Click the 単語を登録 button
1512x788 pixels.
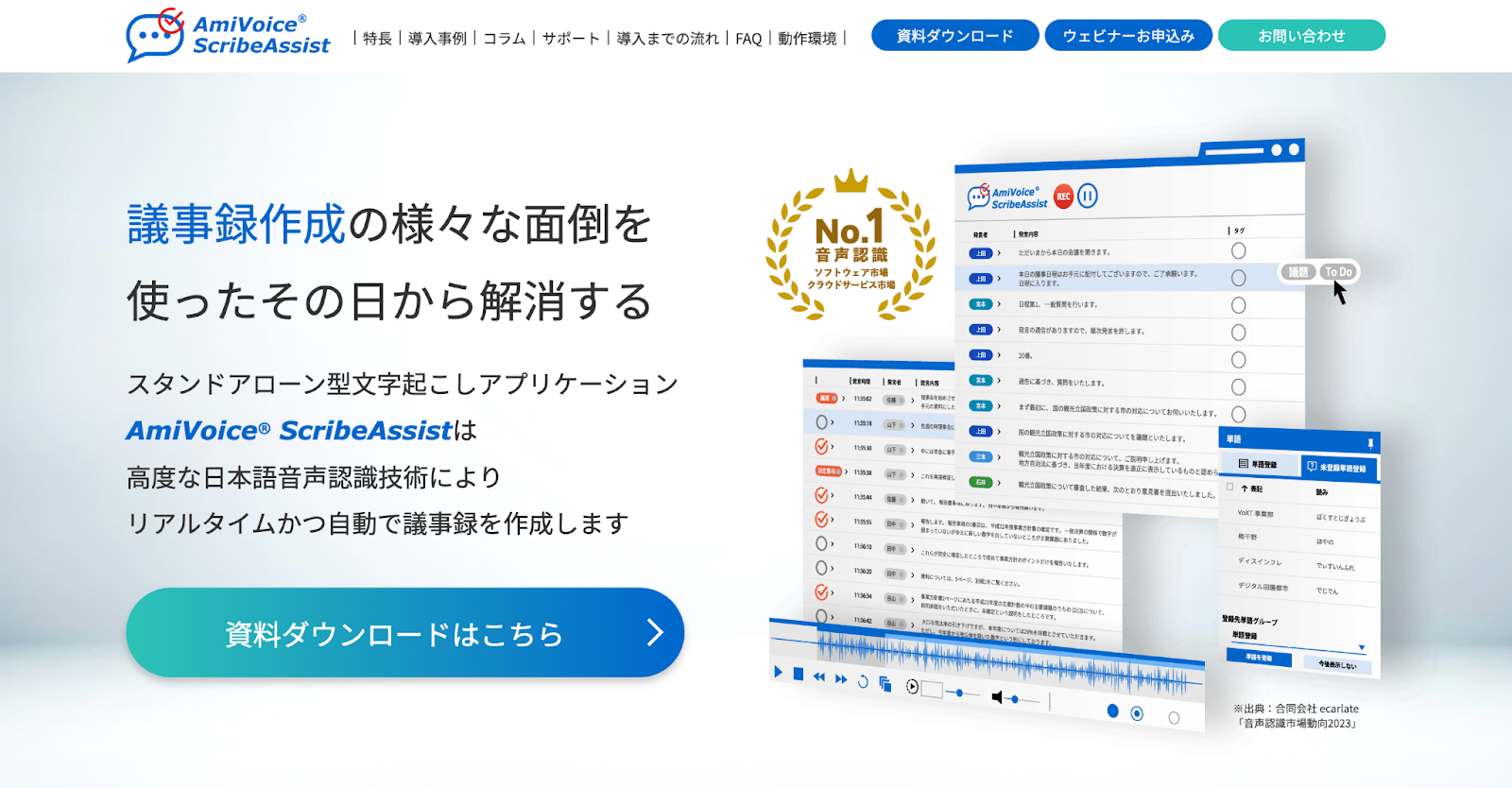coord(1259,658)
